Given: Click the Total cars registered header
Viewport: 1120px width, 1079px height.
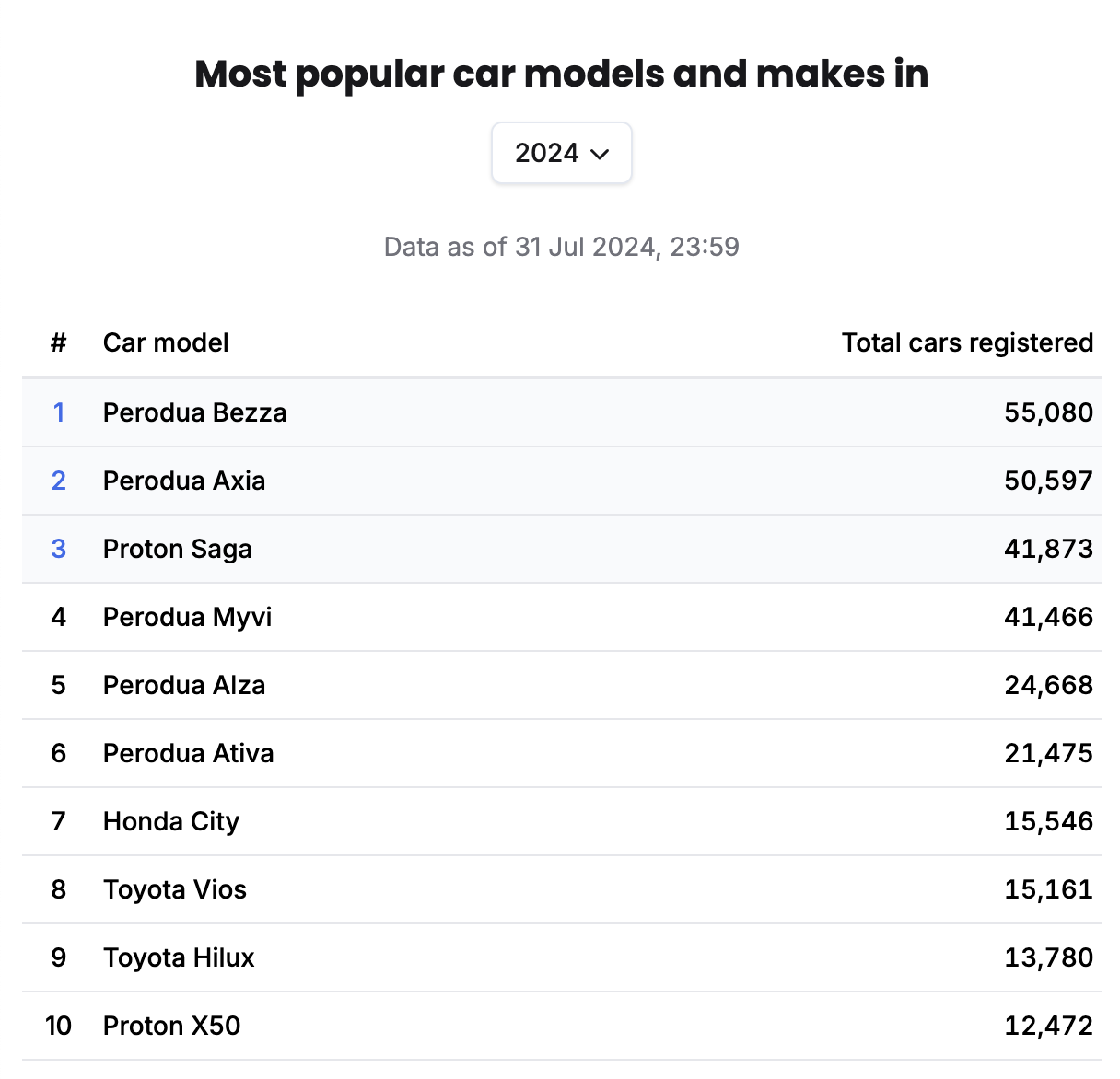Looking at the screenshot, I should 967,342.
